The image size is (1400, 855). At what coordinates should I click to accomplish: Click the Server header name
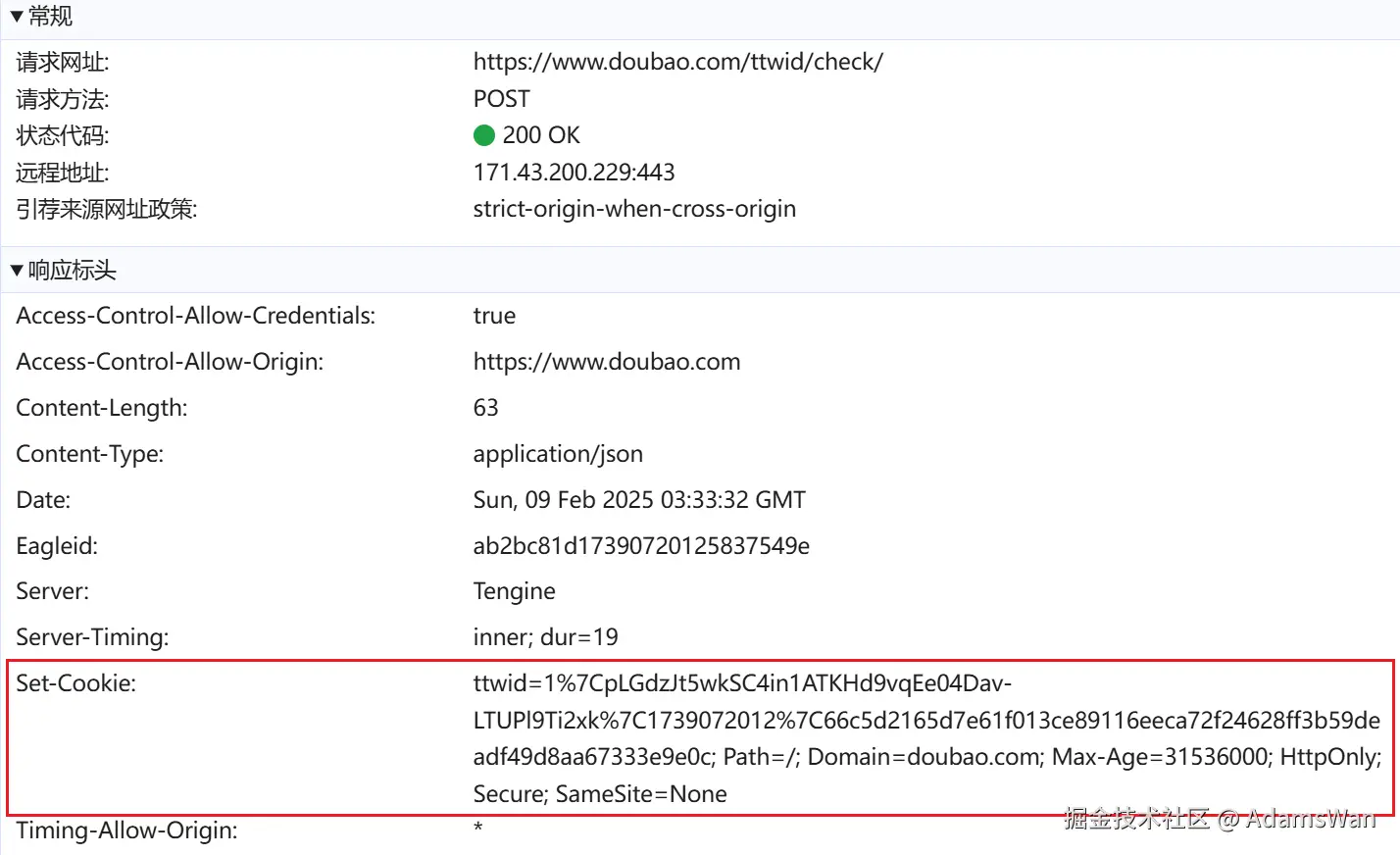point(52,591)
